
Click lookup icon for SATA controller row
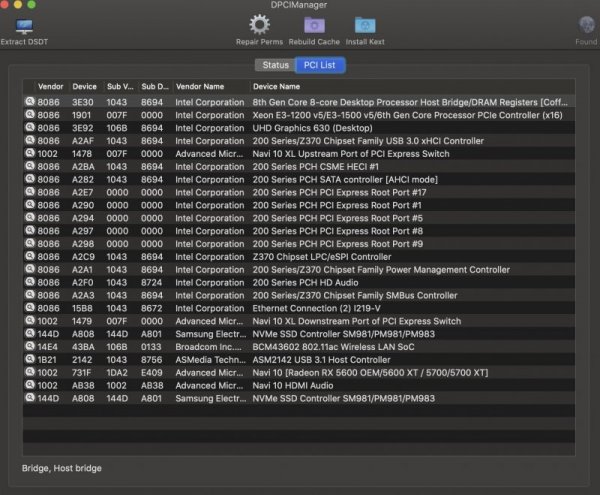pyautogui.click(x=30, y=179)
